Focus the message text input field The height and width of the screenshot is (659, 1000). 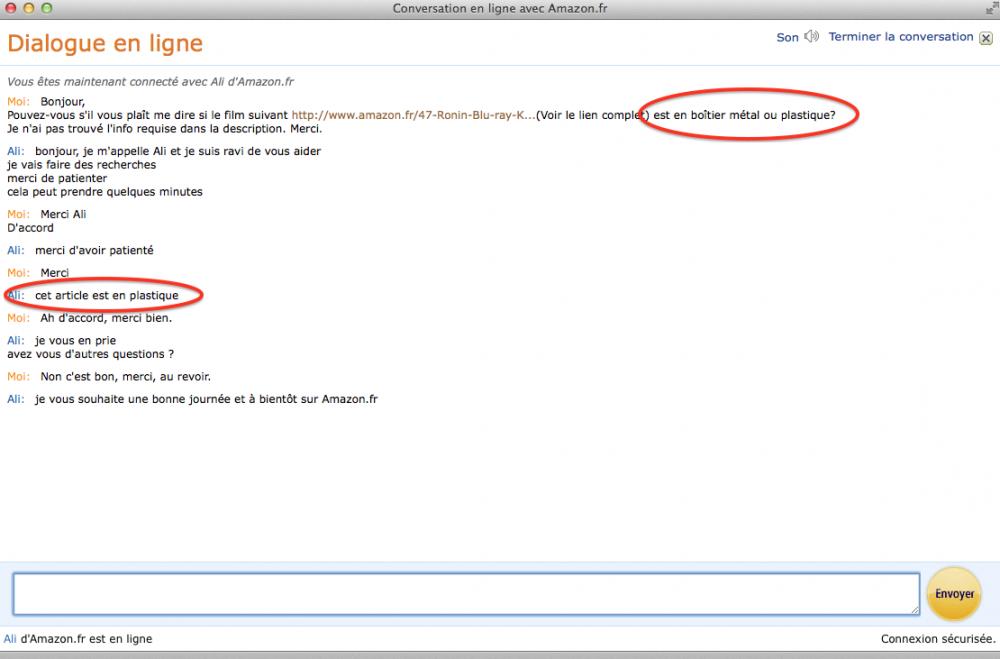tap(466, 594)
